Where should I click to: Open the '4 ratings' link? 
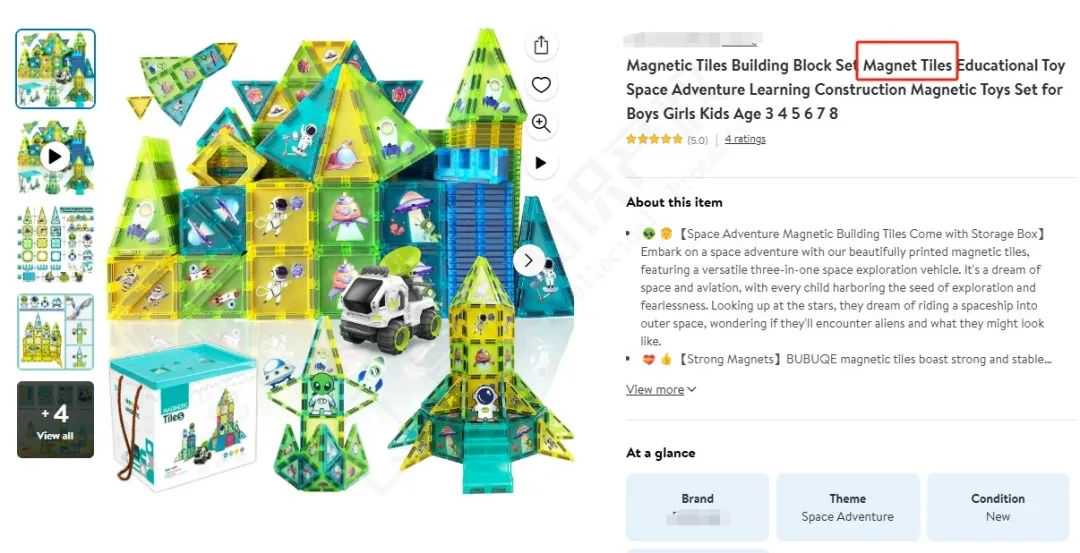click(745, 139)
